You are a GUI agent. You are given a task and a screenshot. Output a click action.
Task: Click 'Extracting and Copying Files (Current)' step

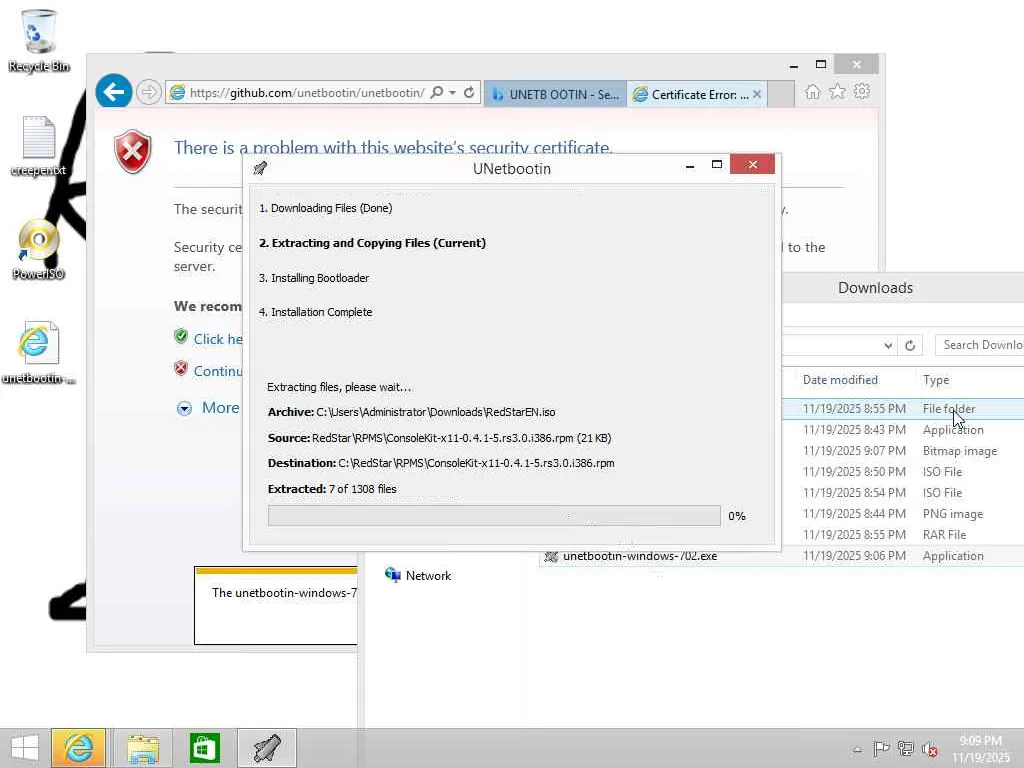pyautogui.click(x=372, y=243)
